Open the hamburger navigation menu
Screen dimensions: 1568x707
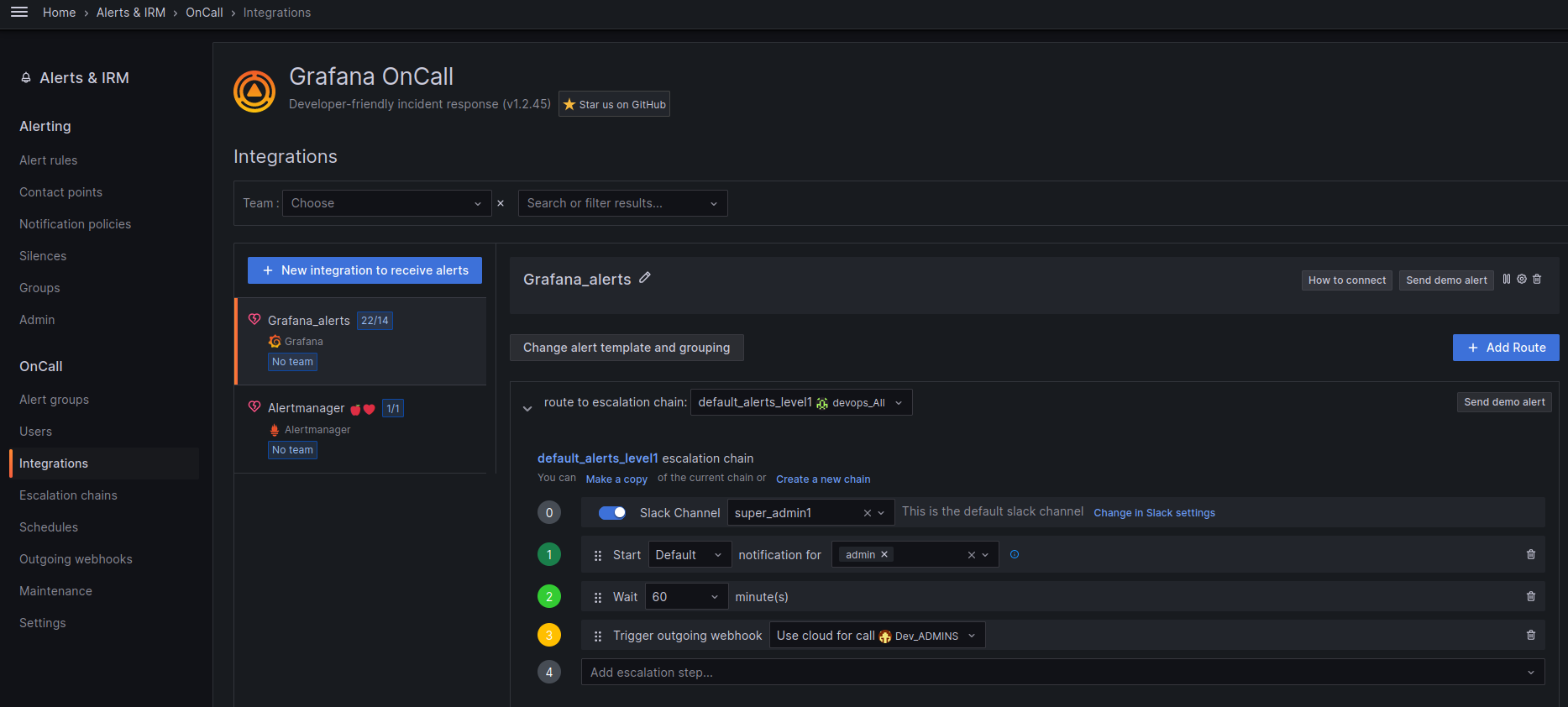19,12
